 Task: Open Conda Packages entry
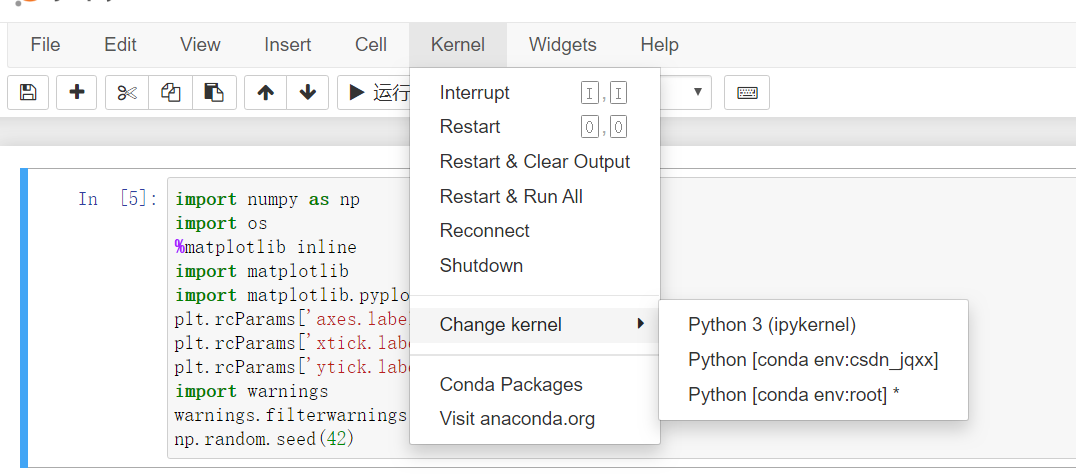click(511, 385)
